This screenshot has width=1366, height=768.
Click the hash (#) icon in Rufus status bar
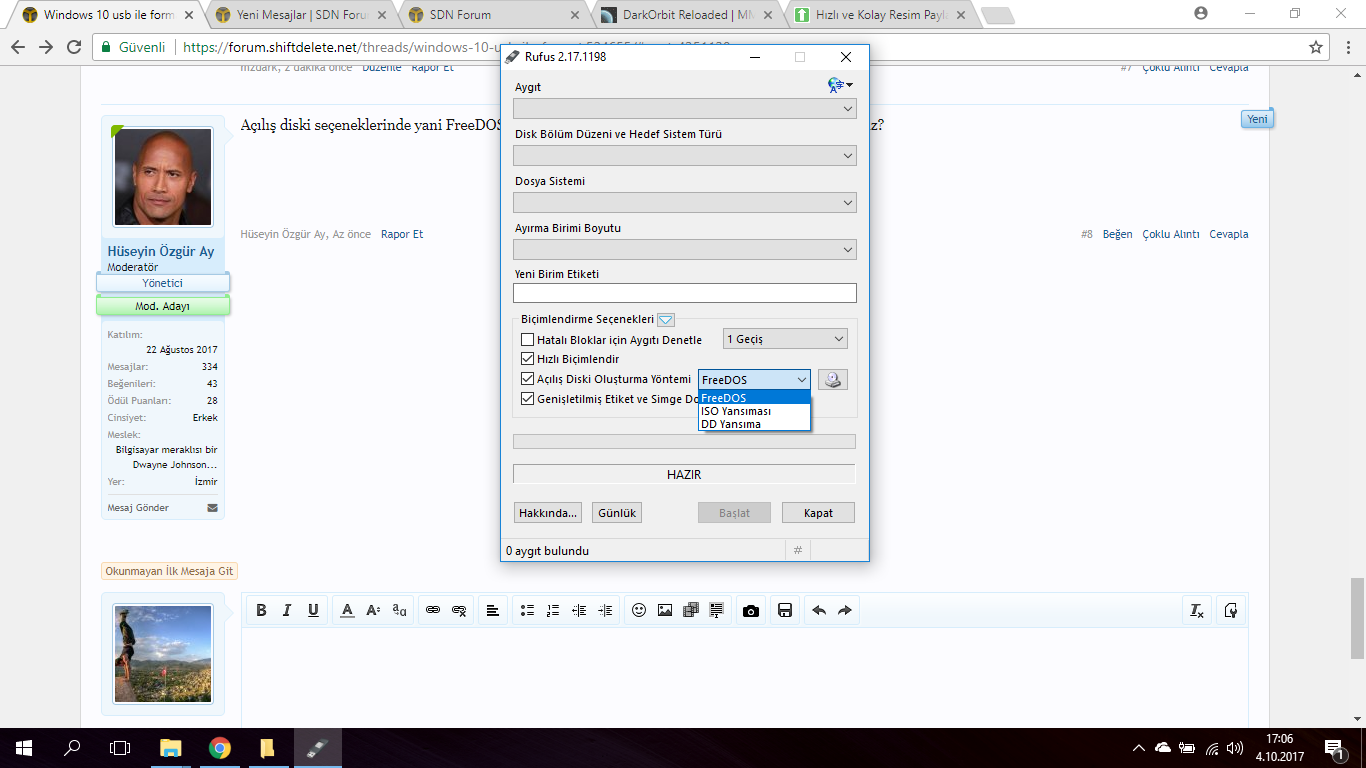(798, 551)
